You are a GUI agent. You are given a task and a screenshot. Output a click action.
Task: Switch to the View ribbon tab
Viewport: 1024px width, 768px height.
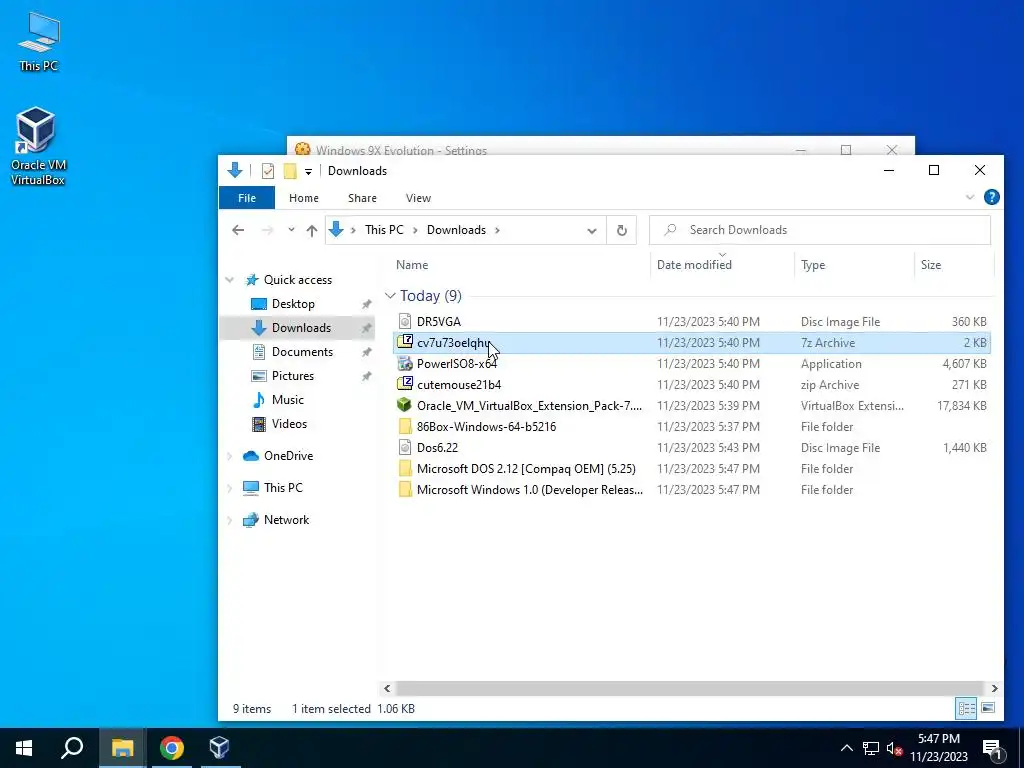click(418, 198)
